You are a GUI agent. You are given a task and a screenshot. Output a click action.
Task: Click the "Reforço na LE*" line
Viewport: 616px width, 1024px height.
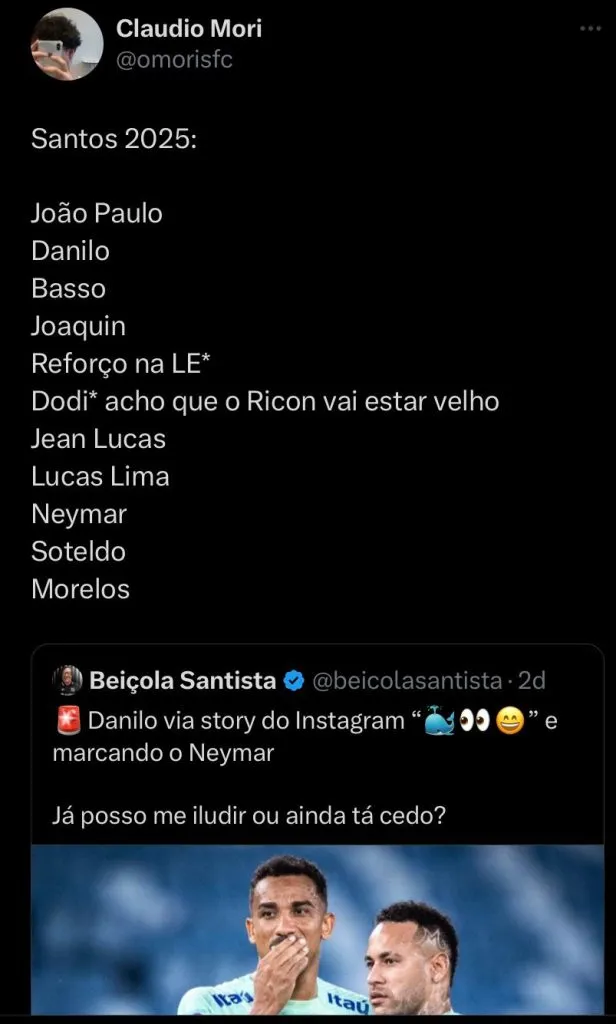click(x=119, y=364)
